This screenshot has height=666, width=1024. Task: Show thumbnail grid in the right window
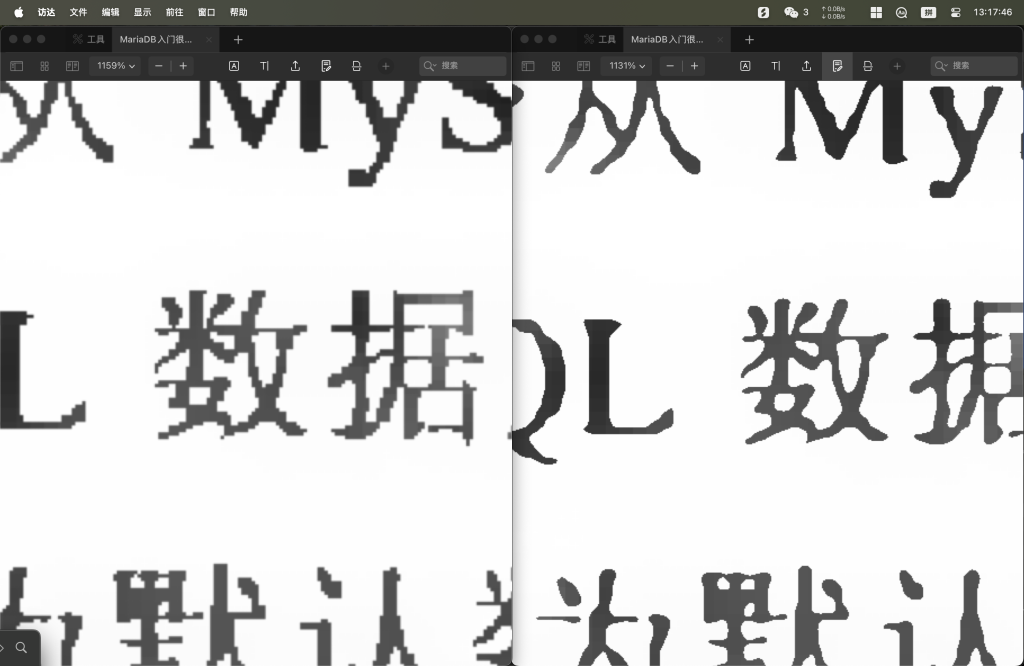click(556, 66)
